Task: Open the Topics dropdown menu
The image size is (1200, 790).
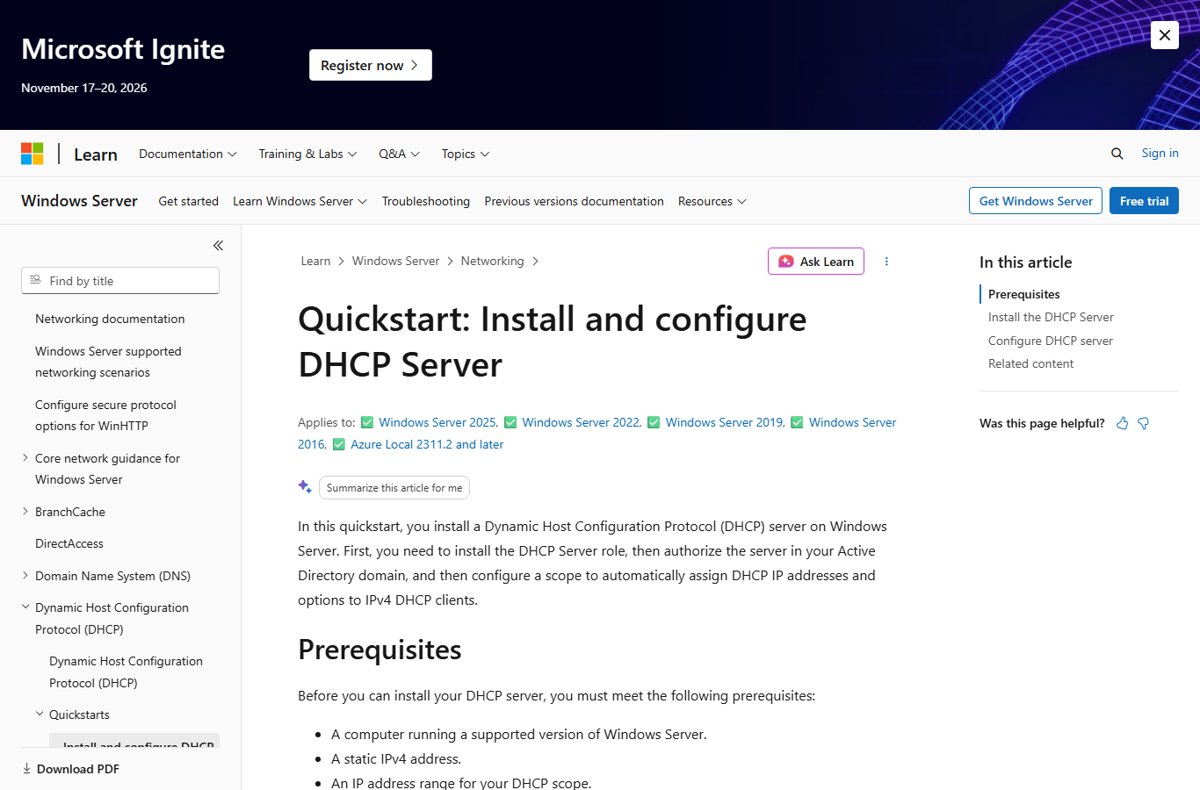Action: tap(465, 154)
